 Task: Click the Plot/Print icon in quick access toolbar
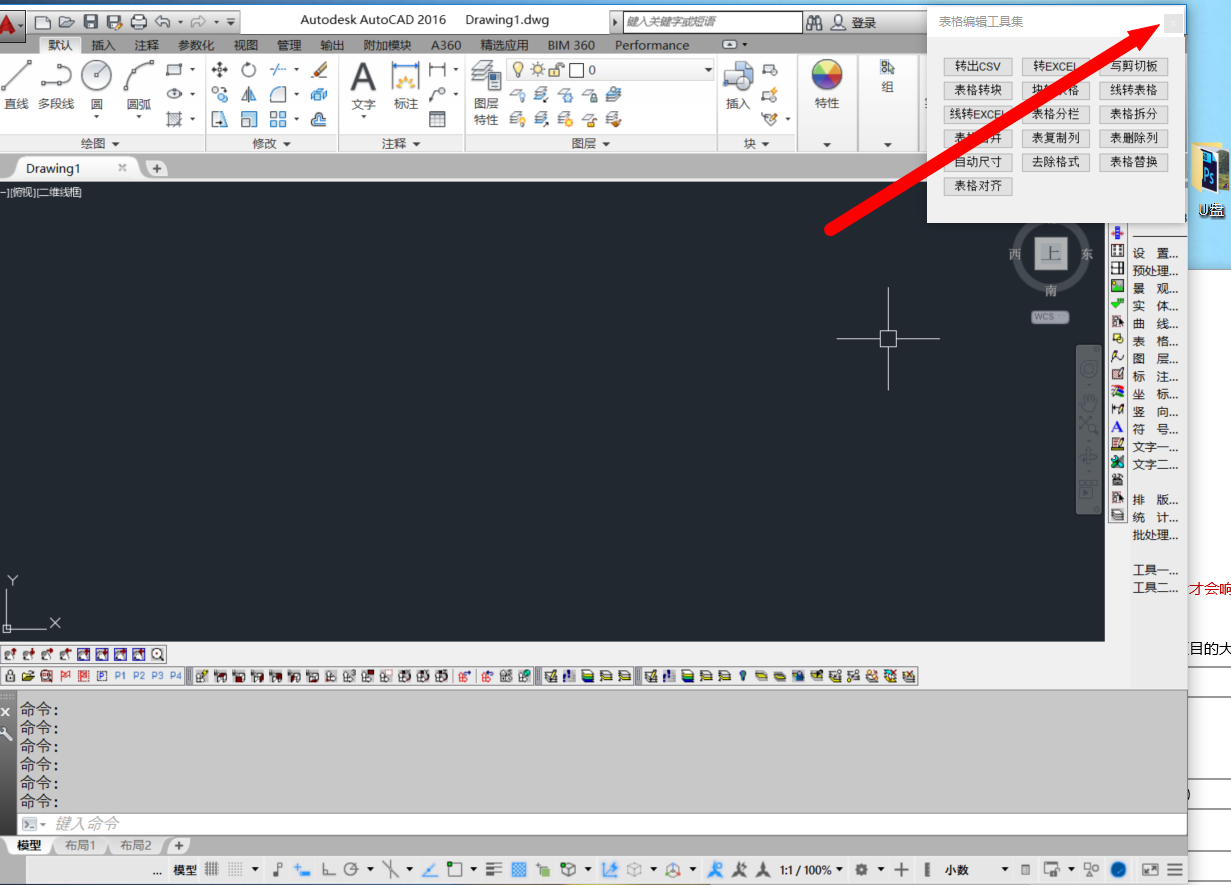click(x=139, y=21)
